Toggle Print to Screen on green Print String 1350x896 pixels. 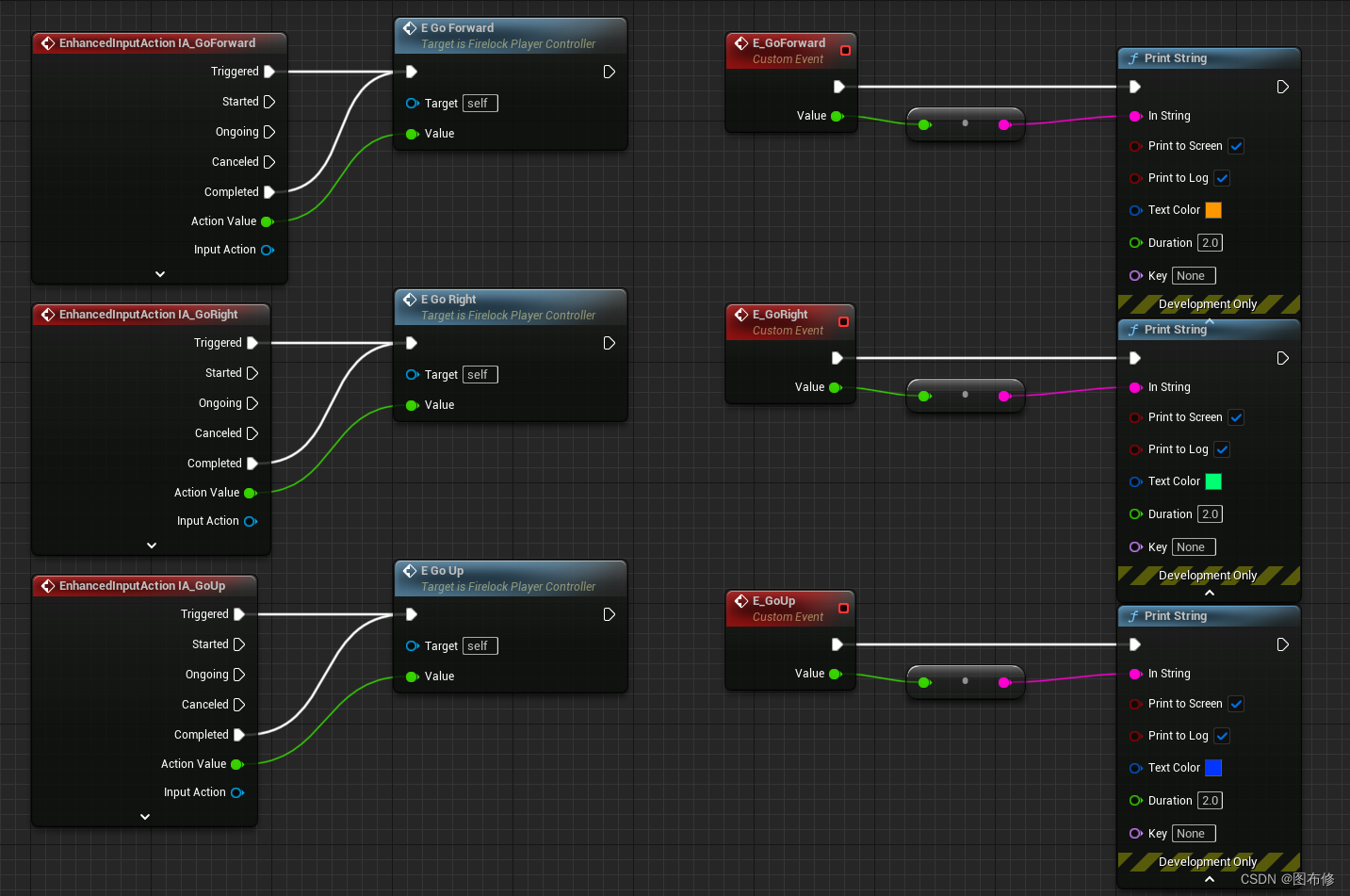(1237, 417)
